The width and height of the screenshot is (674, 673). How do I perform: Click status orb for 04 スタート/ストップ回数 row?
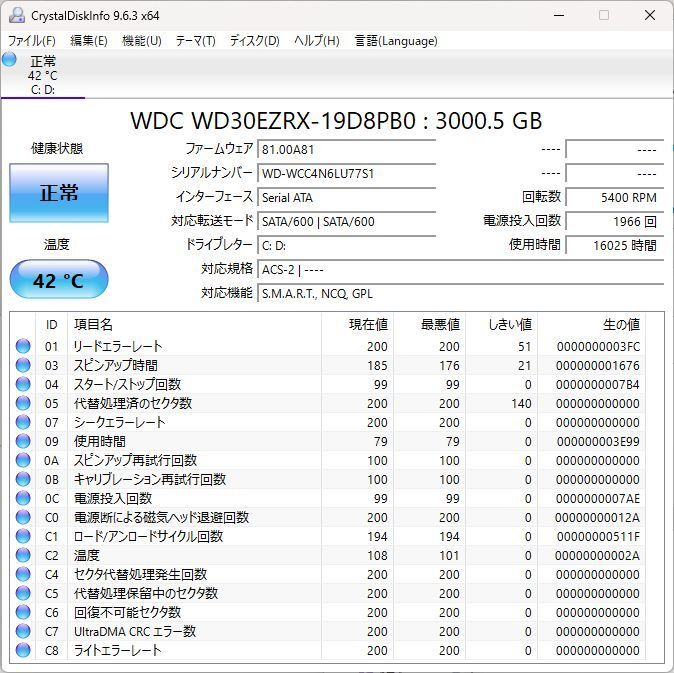click(x=23, y=384)
